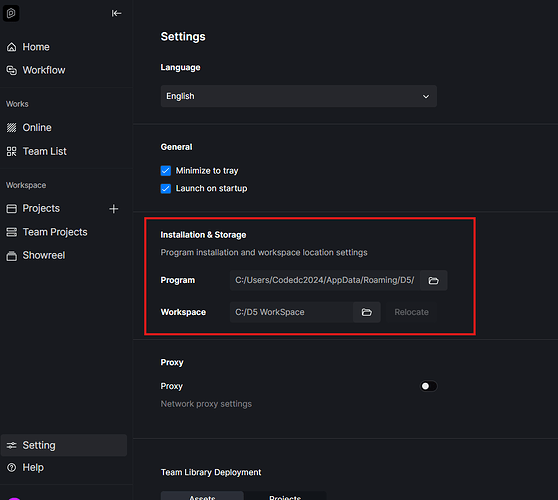The height and width of the screenshot is (500, 558).
Task: Open the Program folder browse icon
Action: [433, 280]
